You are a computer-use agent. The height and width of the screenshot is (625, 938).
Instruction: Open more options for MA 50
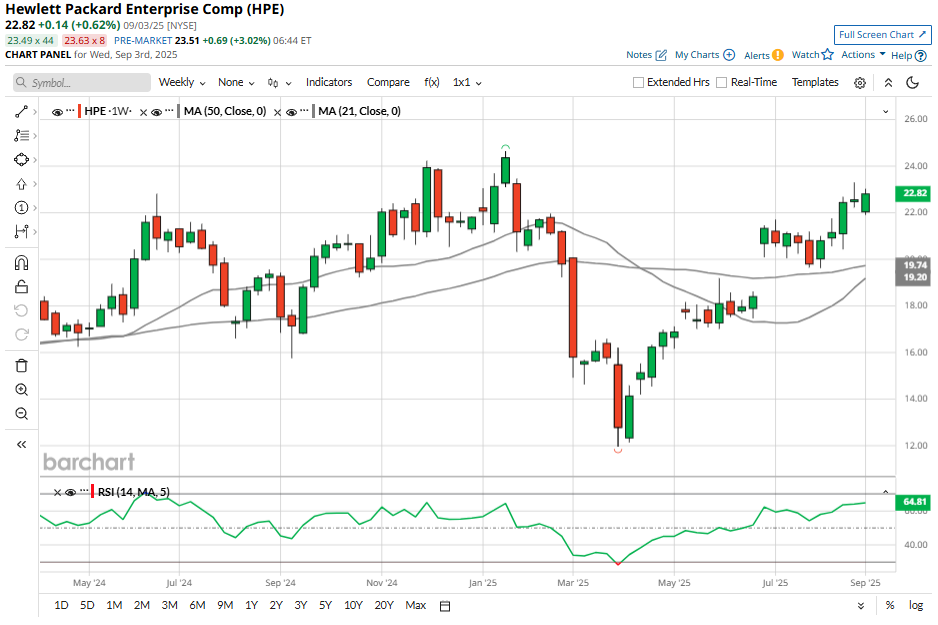click(169, 111)
